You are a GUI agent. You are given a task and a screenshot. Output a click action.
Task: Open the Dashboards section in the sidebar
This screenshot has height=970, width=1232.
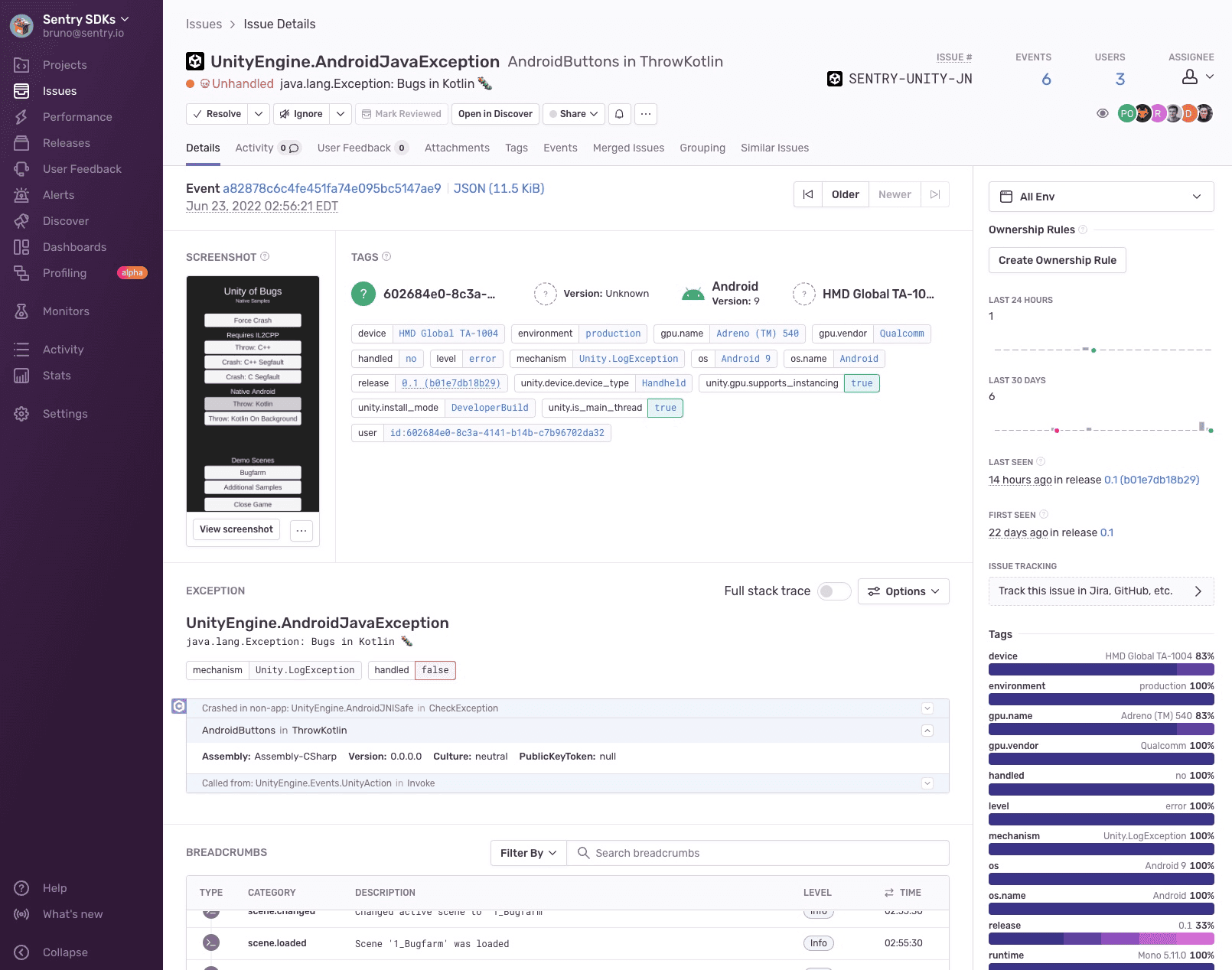[74, 247]
